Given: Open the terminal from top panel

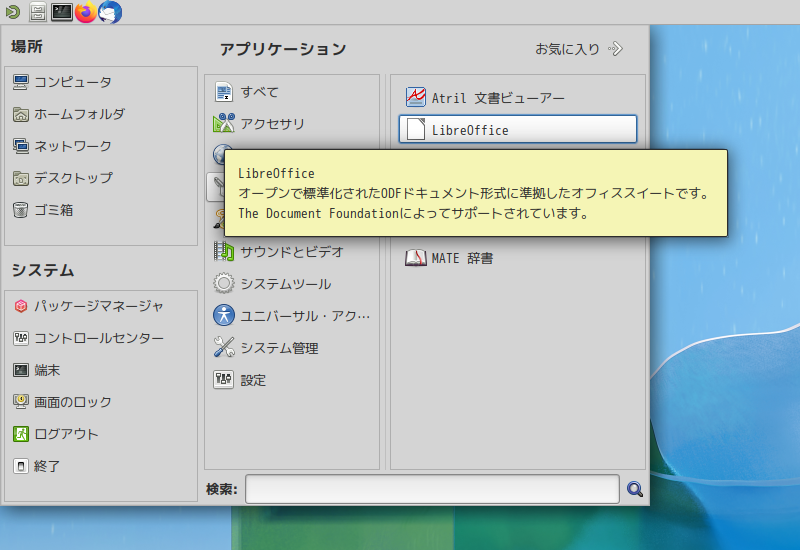Looking at the screenshot, I should [62, 12].
